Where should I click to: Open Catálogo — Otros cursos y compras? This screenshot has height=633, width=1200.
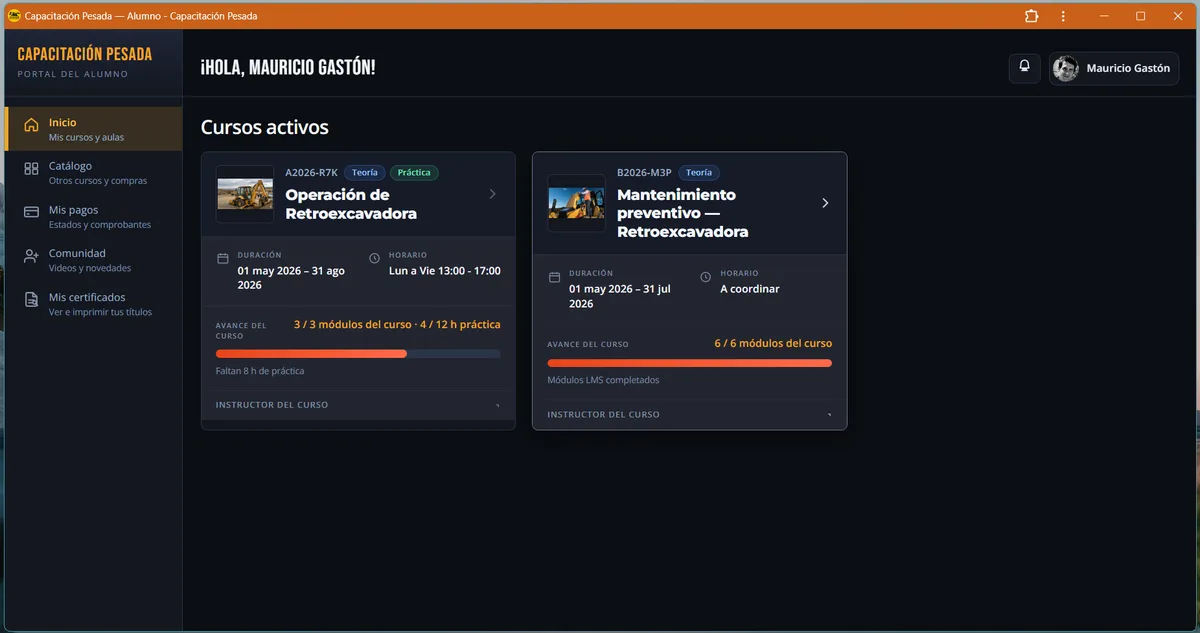[94, 173]
